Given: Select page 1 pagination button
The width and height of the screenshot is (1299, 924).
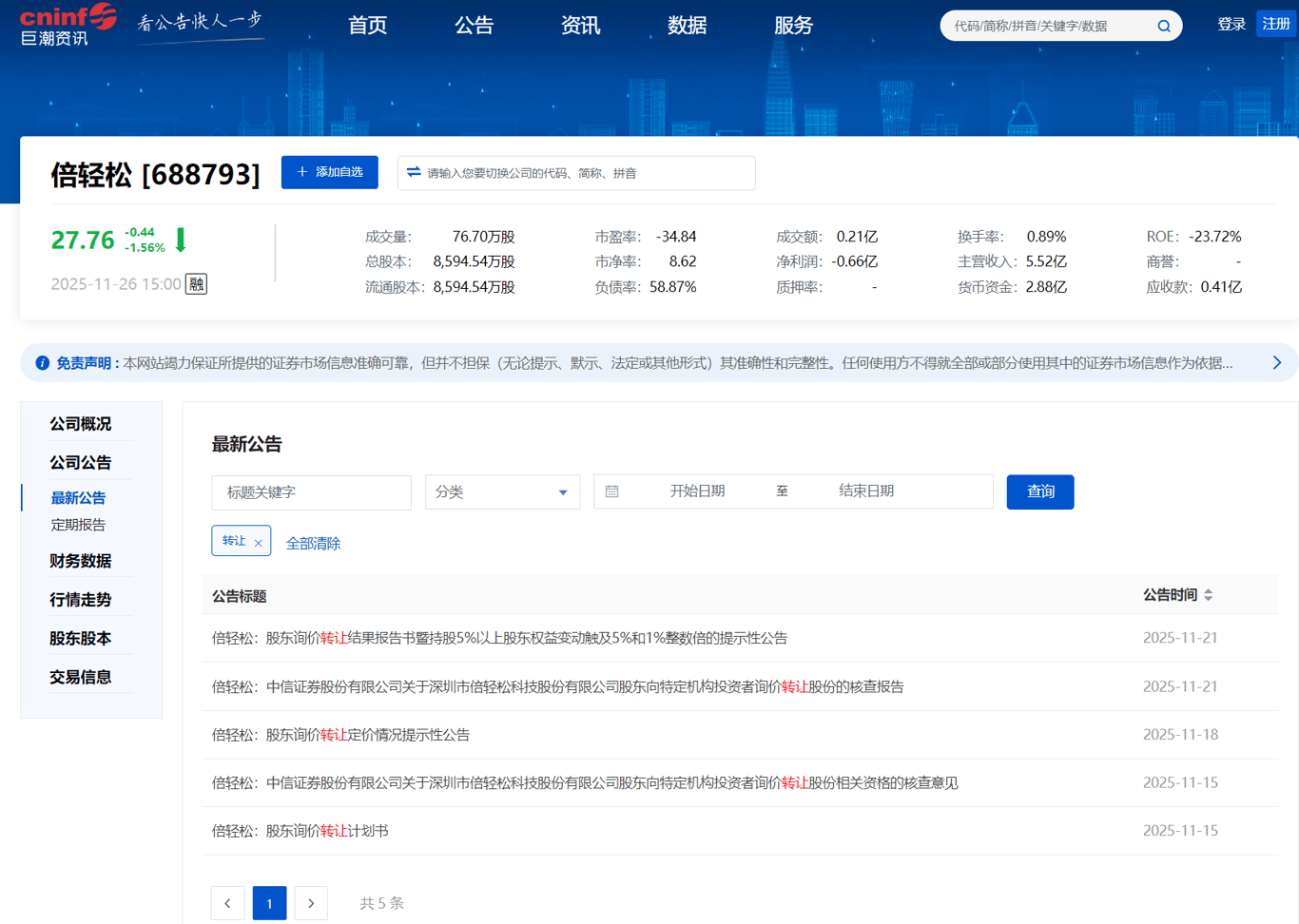Looking at the screenshot, I should click(270, 903).
